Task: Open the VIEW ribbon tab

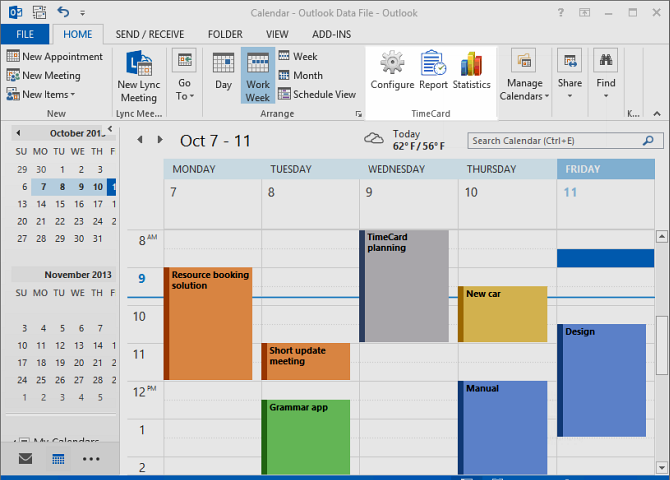Action: [x=277, y=34]
